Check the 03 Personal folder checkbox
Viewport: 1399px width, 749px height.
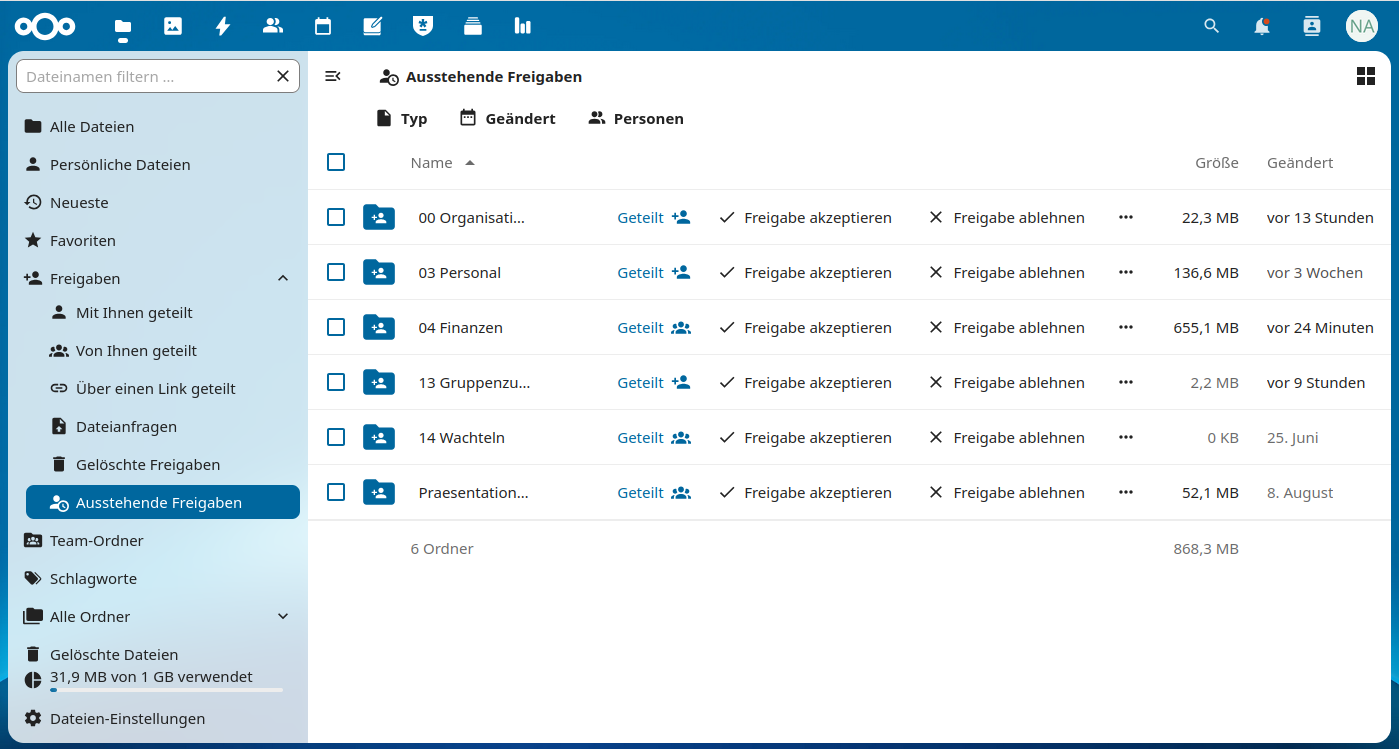[336, 272]
